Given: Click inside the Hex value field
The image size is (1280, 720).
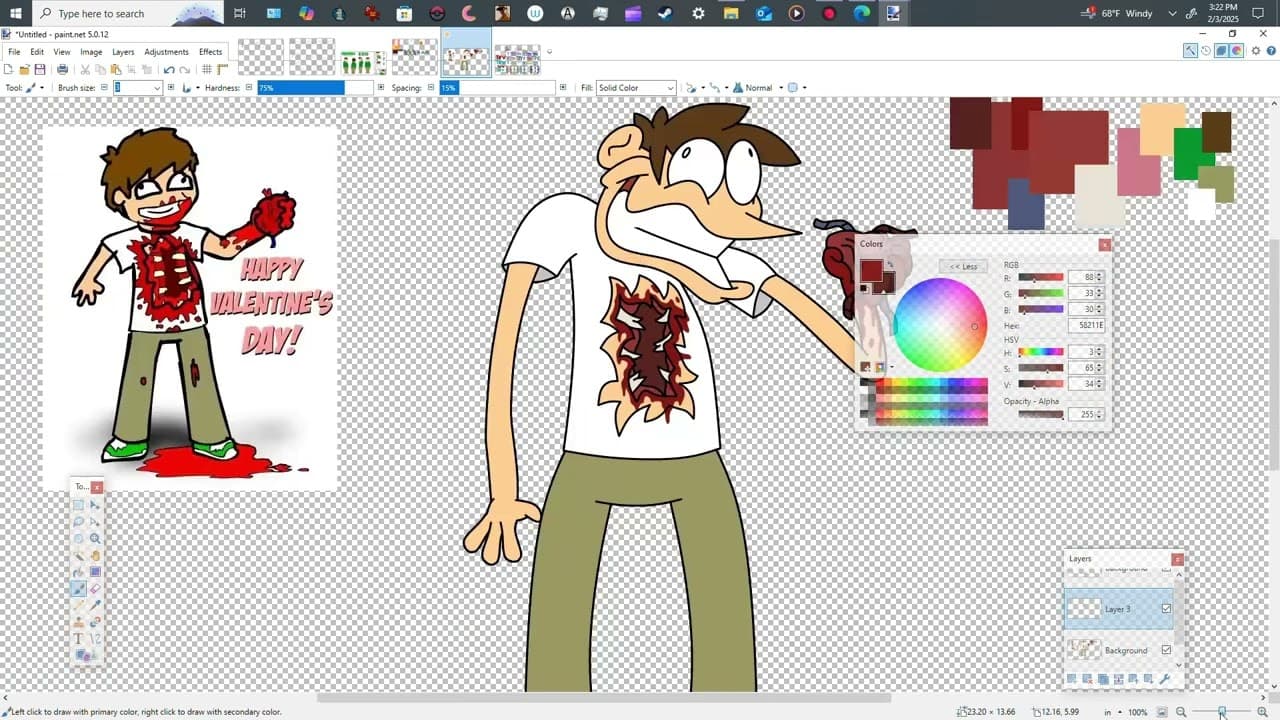Looking at the screenshot, I should pos(1086,325).
